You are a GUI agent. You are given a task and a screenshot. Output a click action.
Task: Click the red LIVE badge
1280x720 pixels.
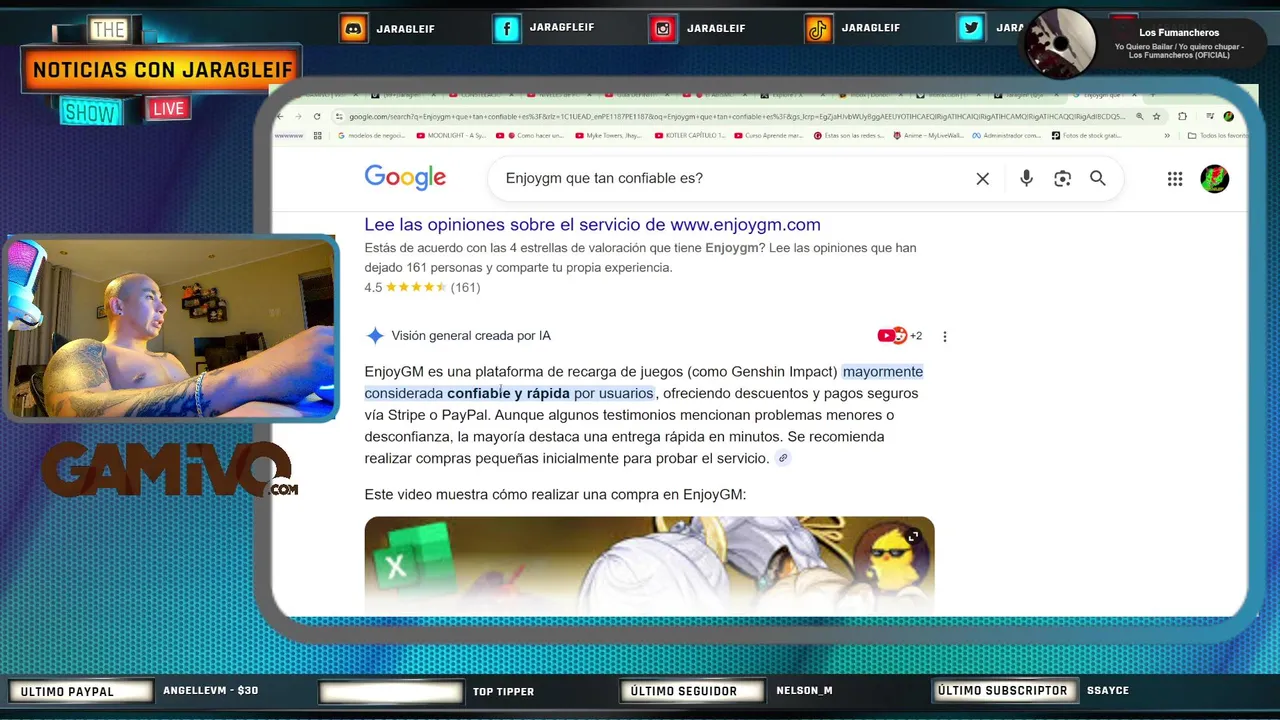168,109
